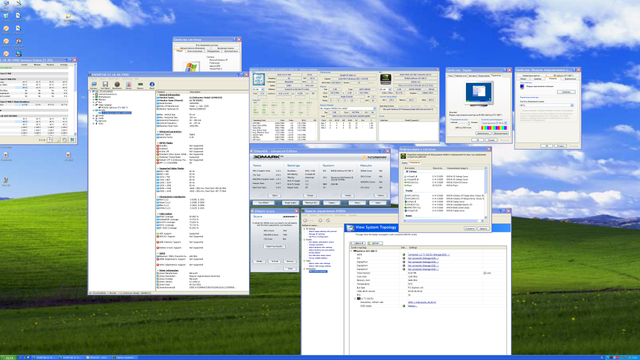640x360 pixels.
Task: Expand Motherboard node in HWiNFO32 tree
Action: point(93,97)
